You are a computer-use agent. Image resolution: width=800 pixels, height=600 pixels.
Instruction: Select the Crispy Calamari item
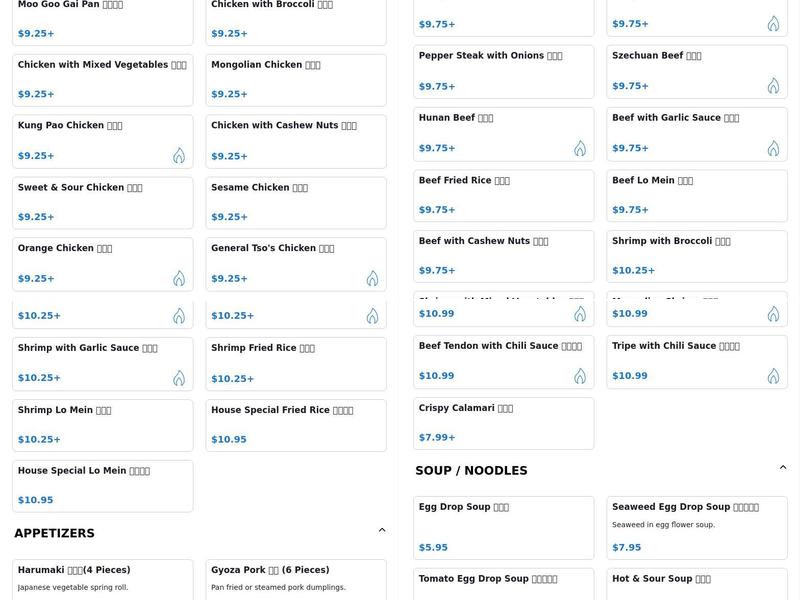coord(504,423)
